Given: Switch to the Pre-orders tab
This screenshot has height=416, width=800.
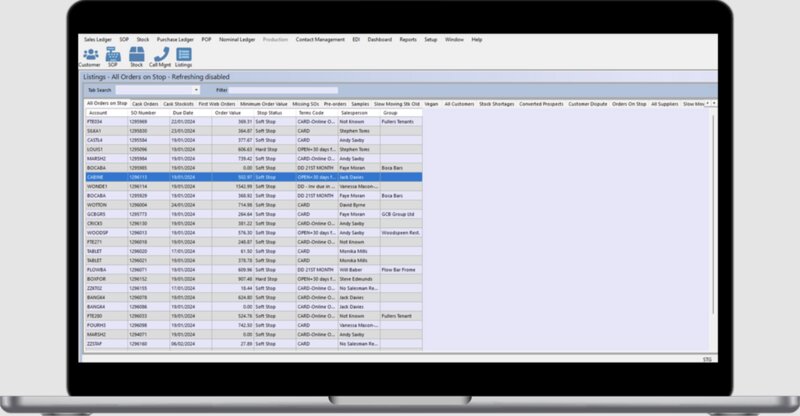Looking at the screenshot, I should [x=335, y=104].
